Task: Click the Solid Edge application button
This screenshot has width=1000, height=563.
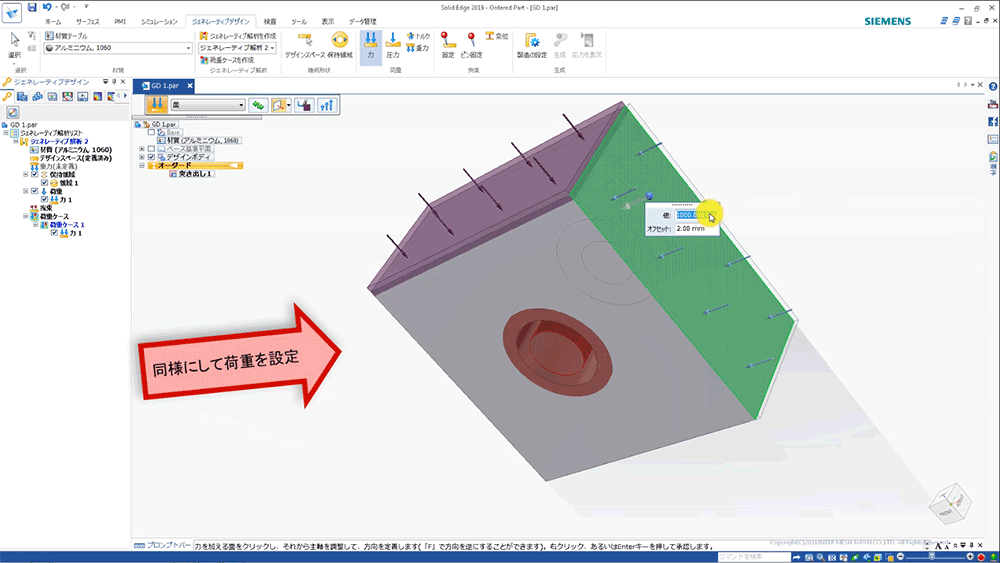Action: (x=11, y=13)
